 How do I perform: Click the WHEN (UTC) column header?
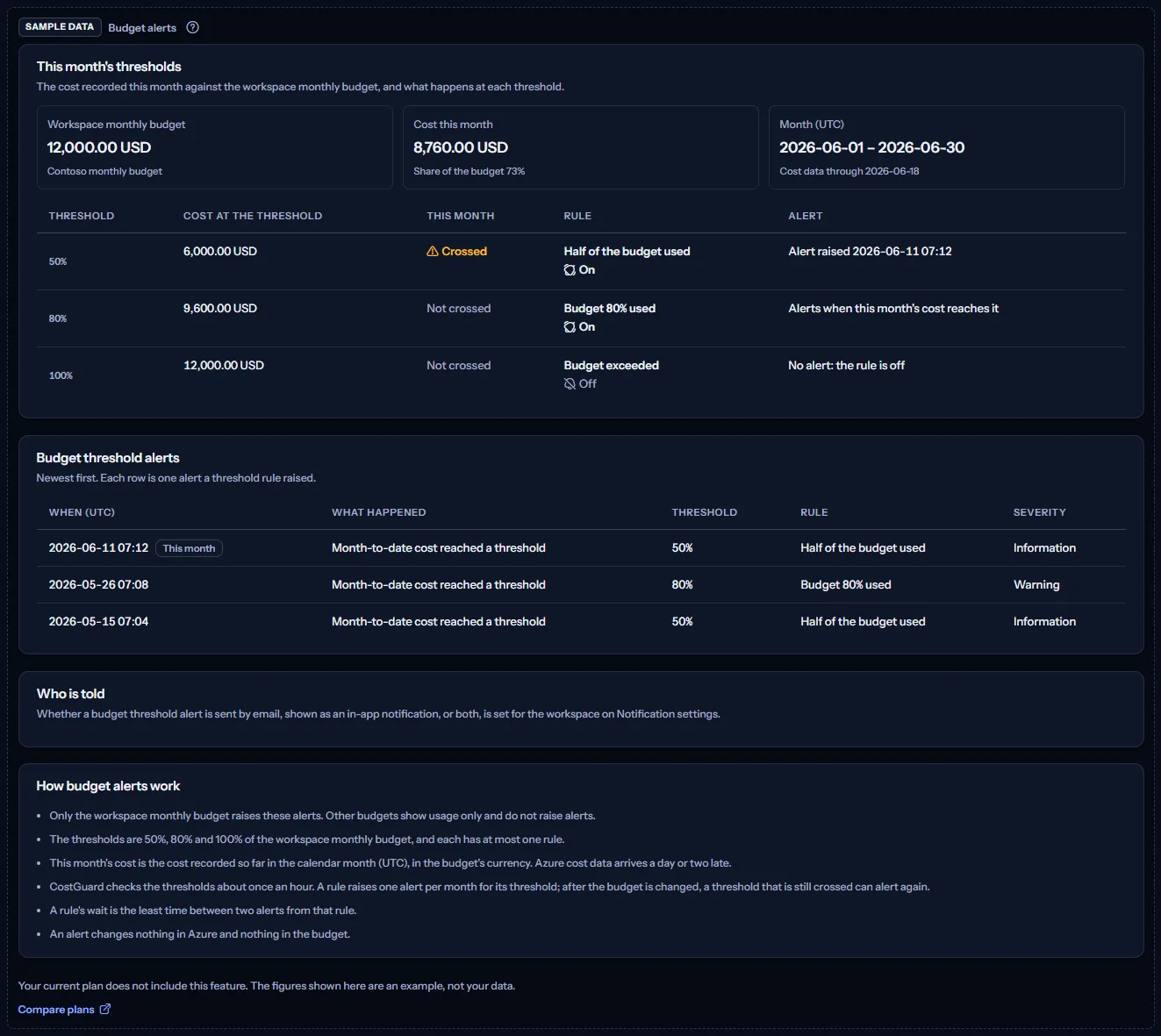coord(82,512)
